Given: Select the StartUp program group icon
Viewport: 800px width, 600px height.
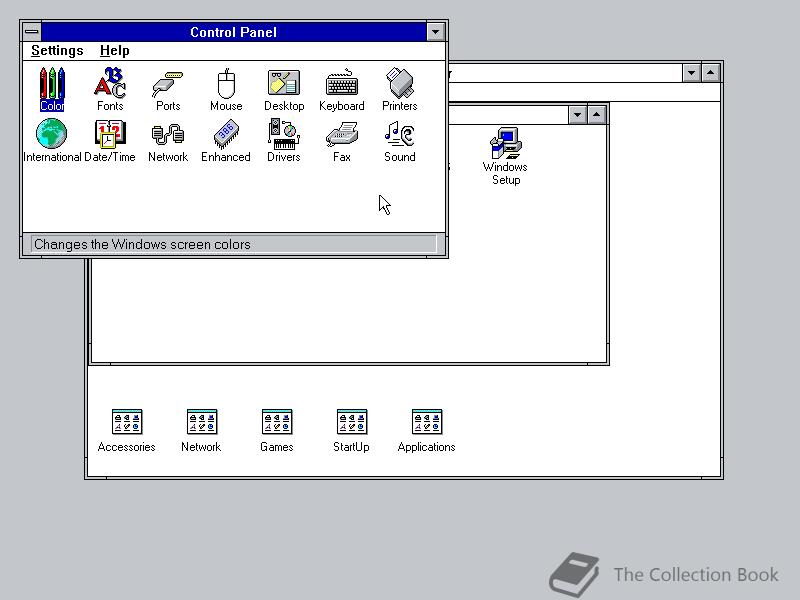Looking at the screenshot, I should (352, 431).
